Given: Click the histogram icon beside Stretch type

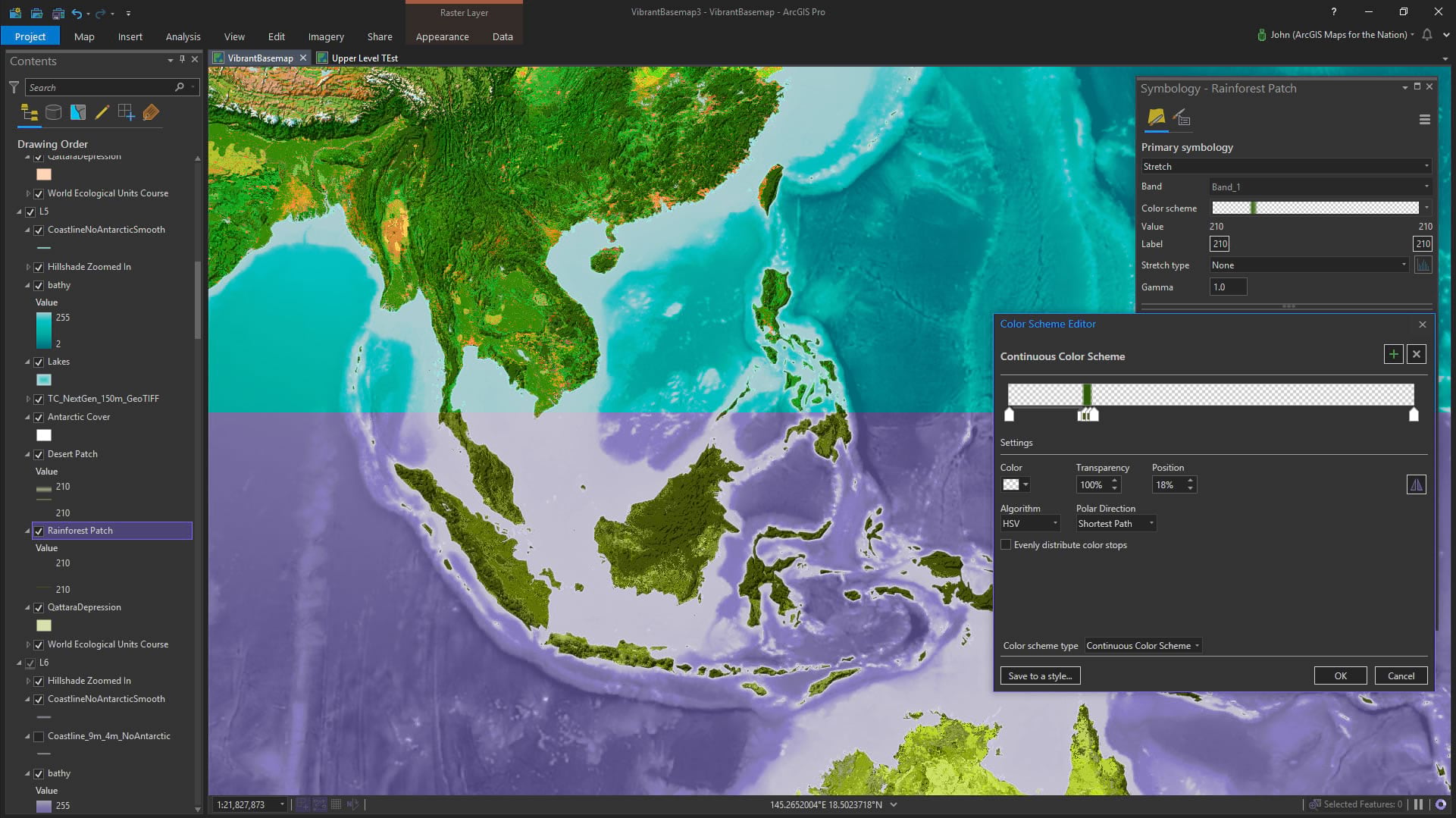Looking at the screenshot, I should pyautogui.click(x=1423, y=265).
